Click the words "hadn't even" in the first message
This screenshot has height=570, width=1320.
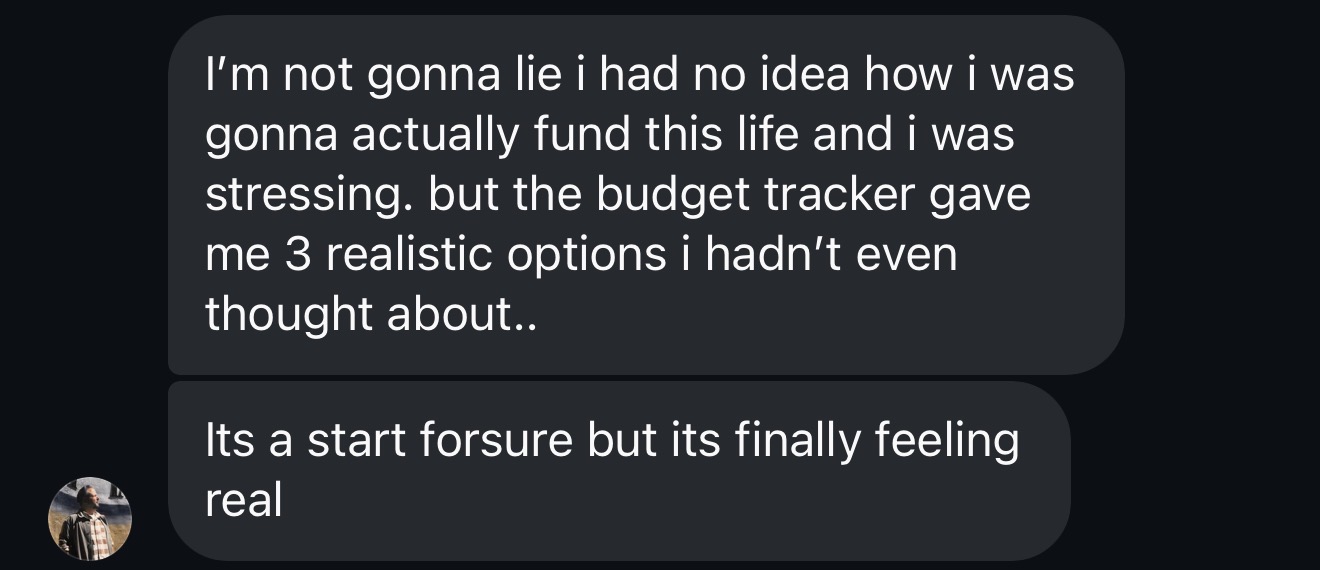(831, 255)
